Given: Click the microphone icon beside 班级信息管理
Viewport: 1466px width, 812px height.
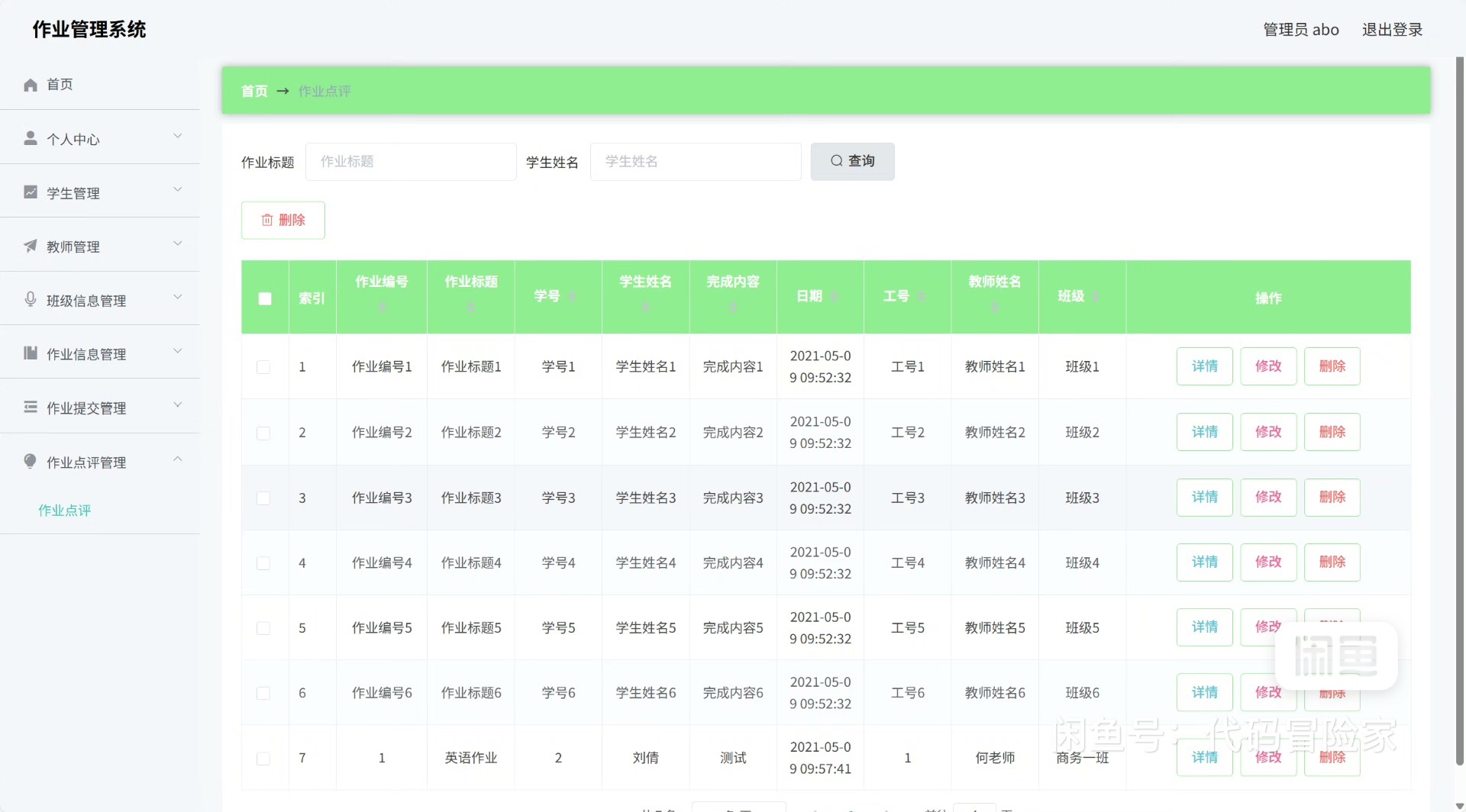Looking at the screenshot, I should pos(31,299).
